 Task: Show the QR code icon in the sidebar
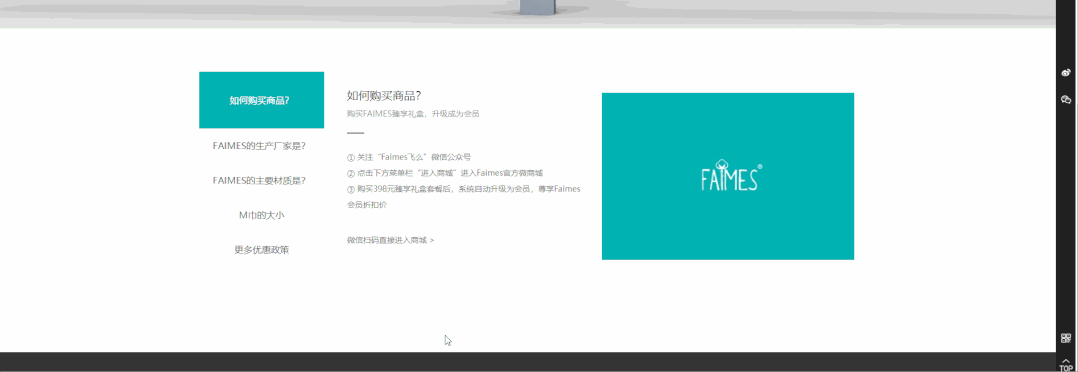tap(1066, 338)
